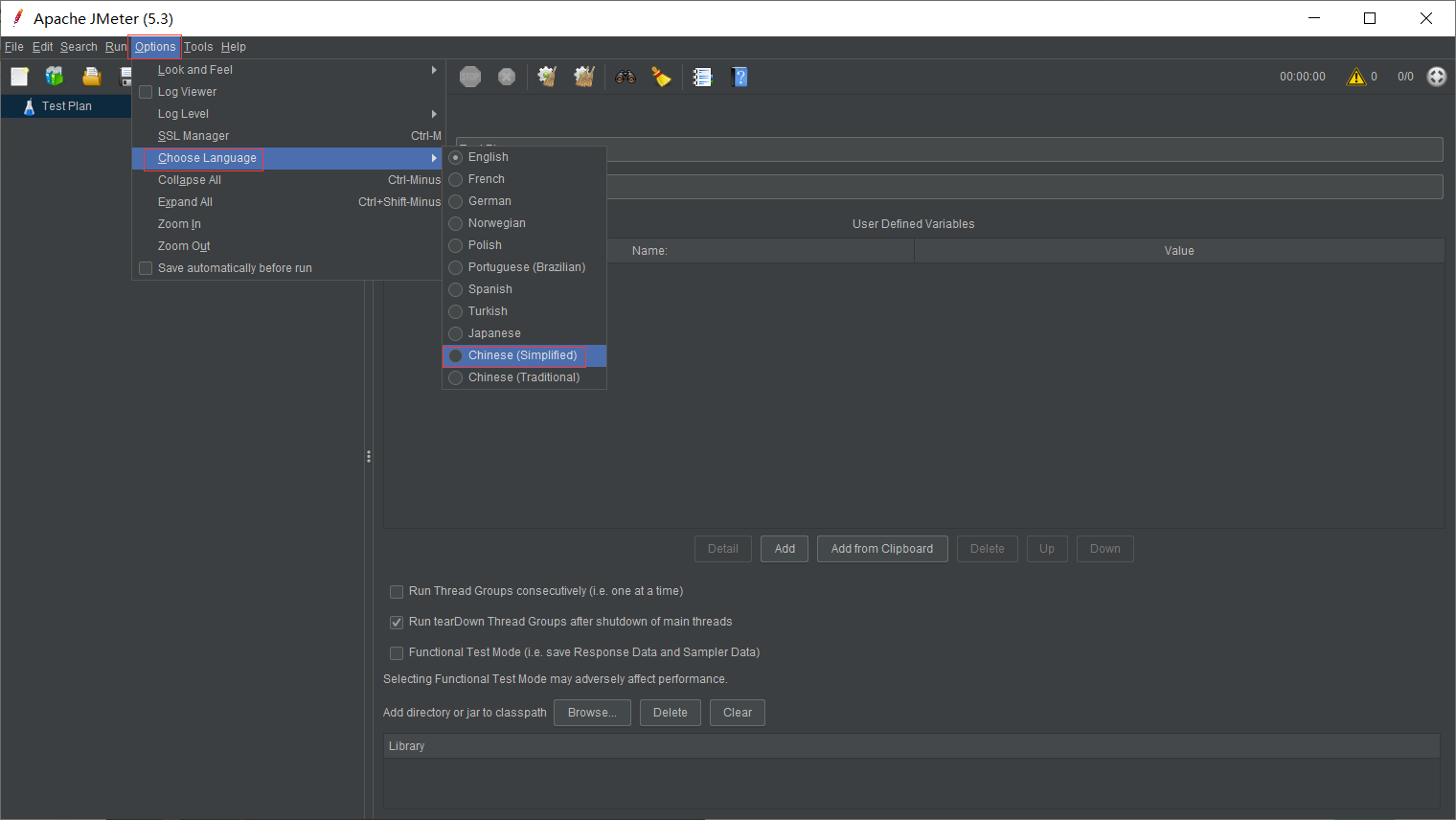Screen dimensions: 1456x820
Task: Select the English language radio button
Action: coord(456,157)
